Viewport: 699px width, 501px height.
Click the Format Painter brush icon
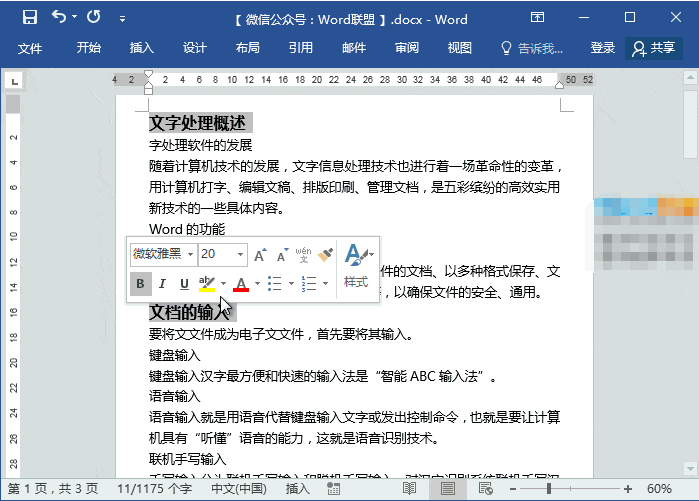tap(325, 255)
